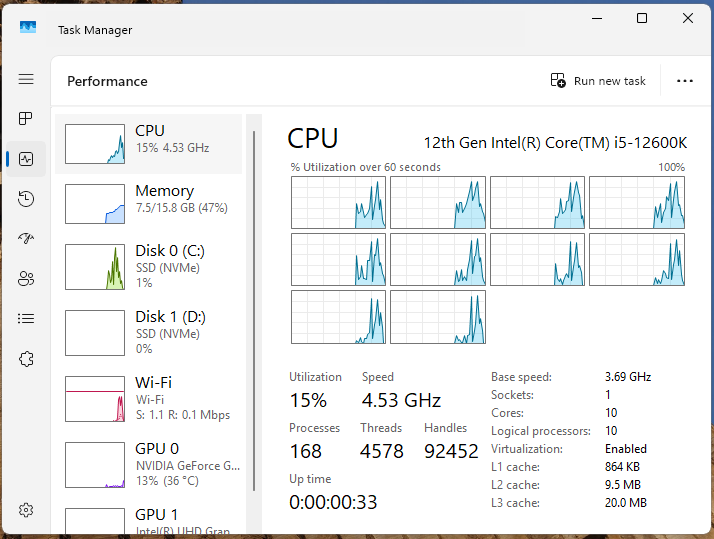
Task: Click the 4578 threads value
Action: pos(382,452)
